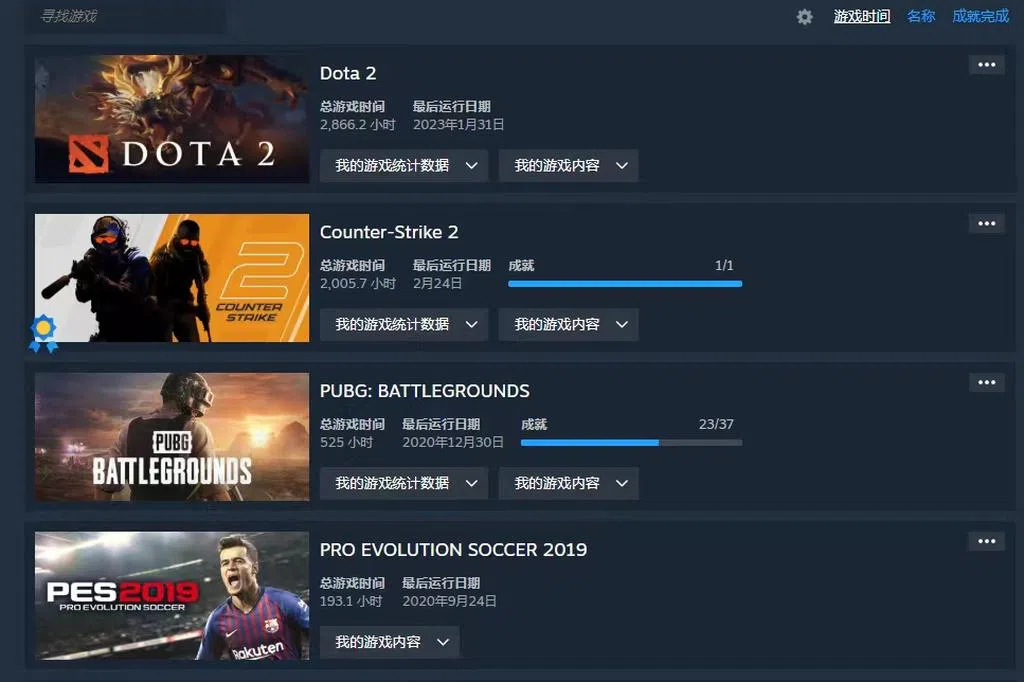Screen dimensions: 1024x682
Task: Expand Dota 2 game stats dropdown
Action: pyautogui.click(x=403, y=166)
